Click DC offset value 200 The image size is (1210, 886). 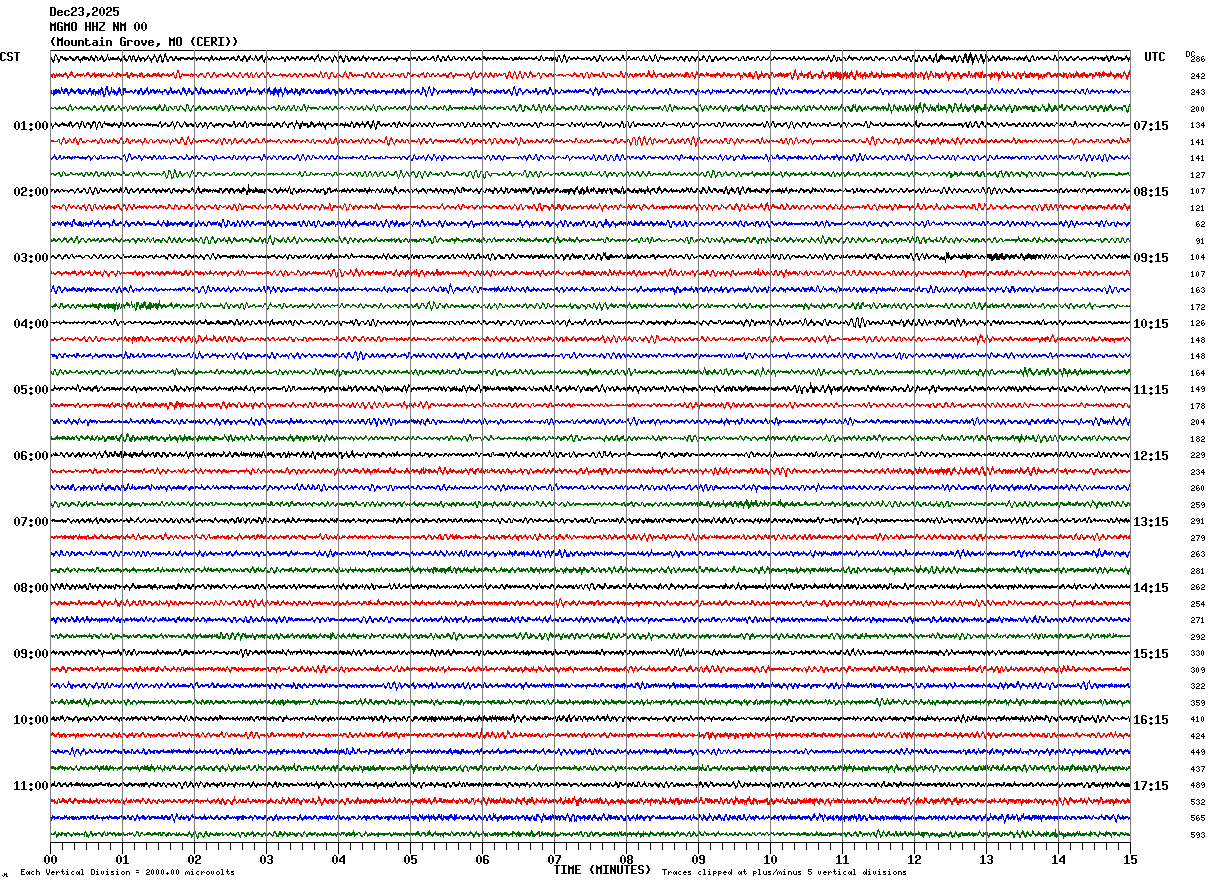coord(1198,109)
